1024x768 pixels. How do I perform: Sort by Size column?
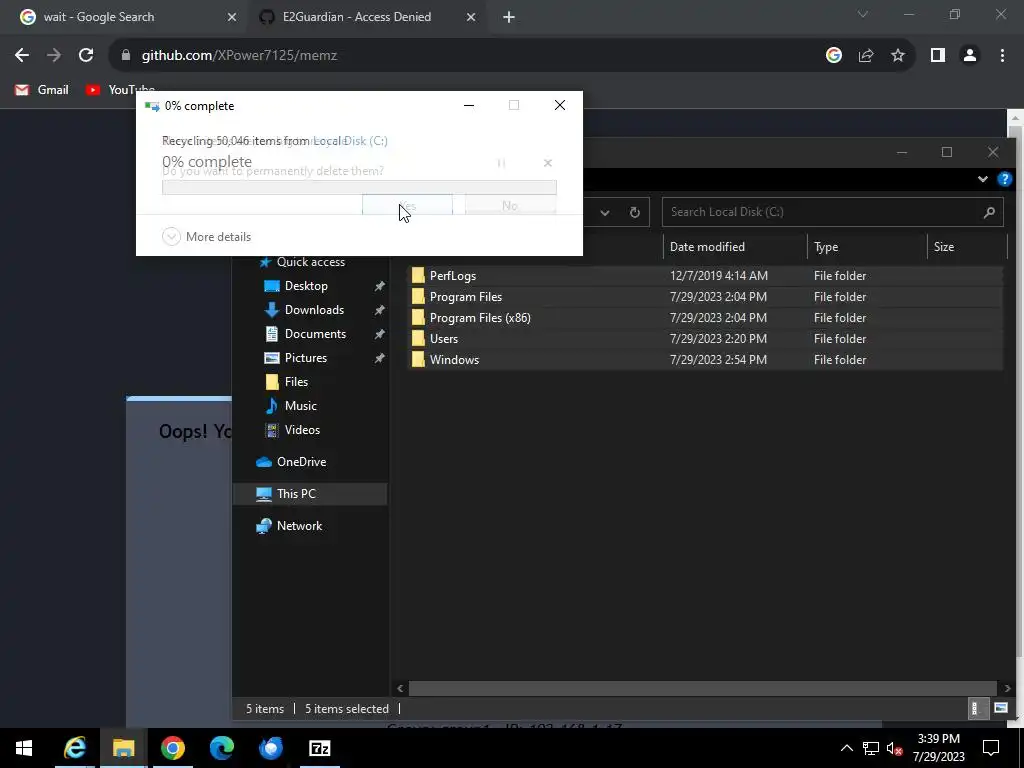click(x=967, y=247)
